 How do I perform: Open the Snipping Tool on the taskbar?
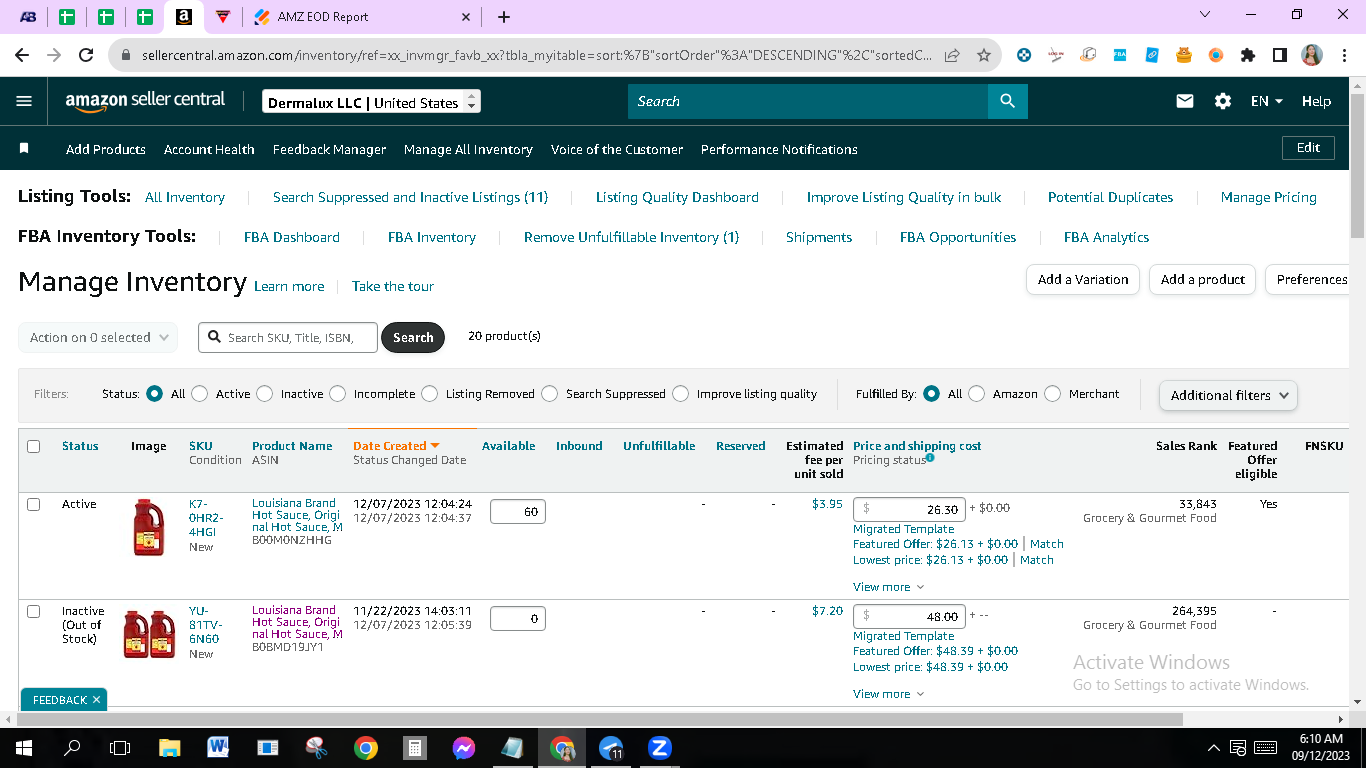[316, 748]
